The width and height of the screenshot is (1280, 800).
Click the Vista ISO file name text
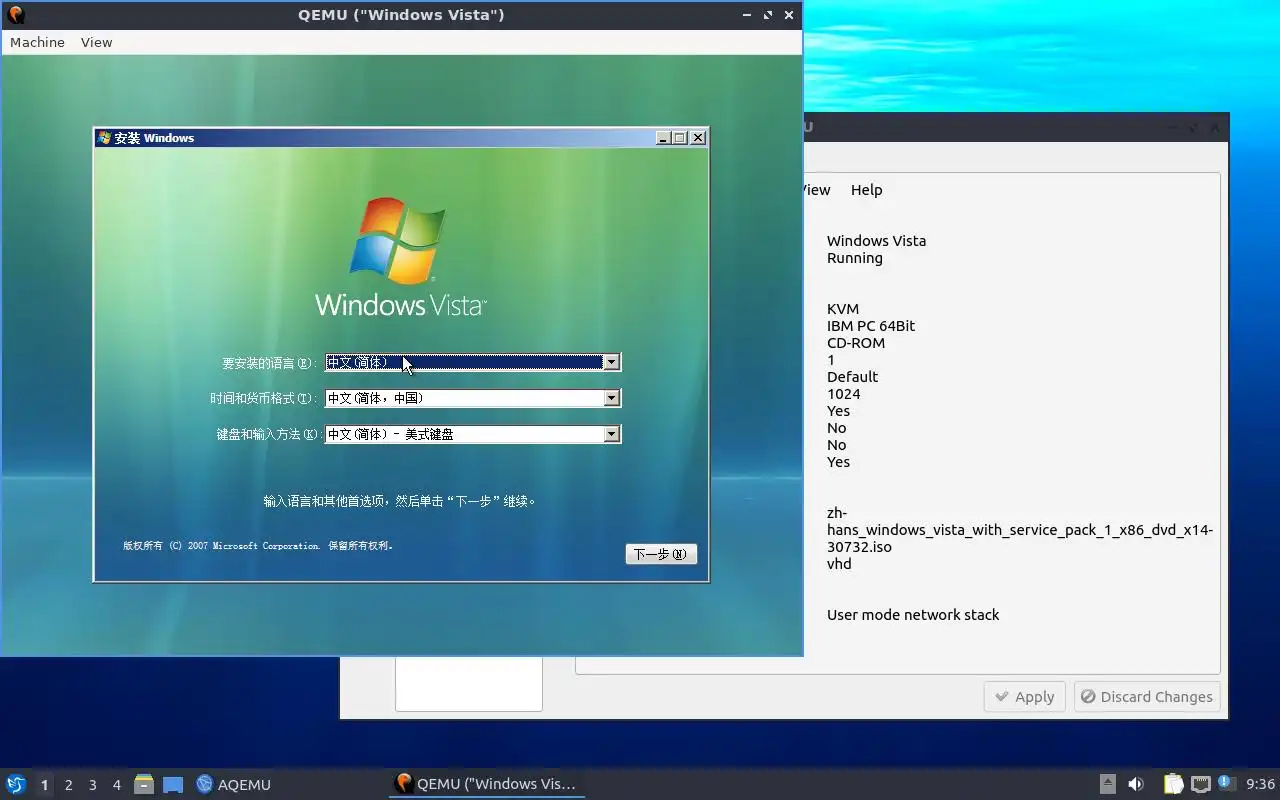tap(1020, 530)
